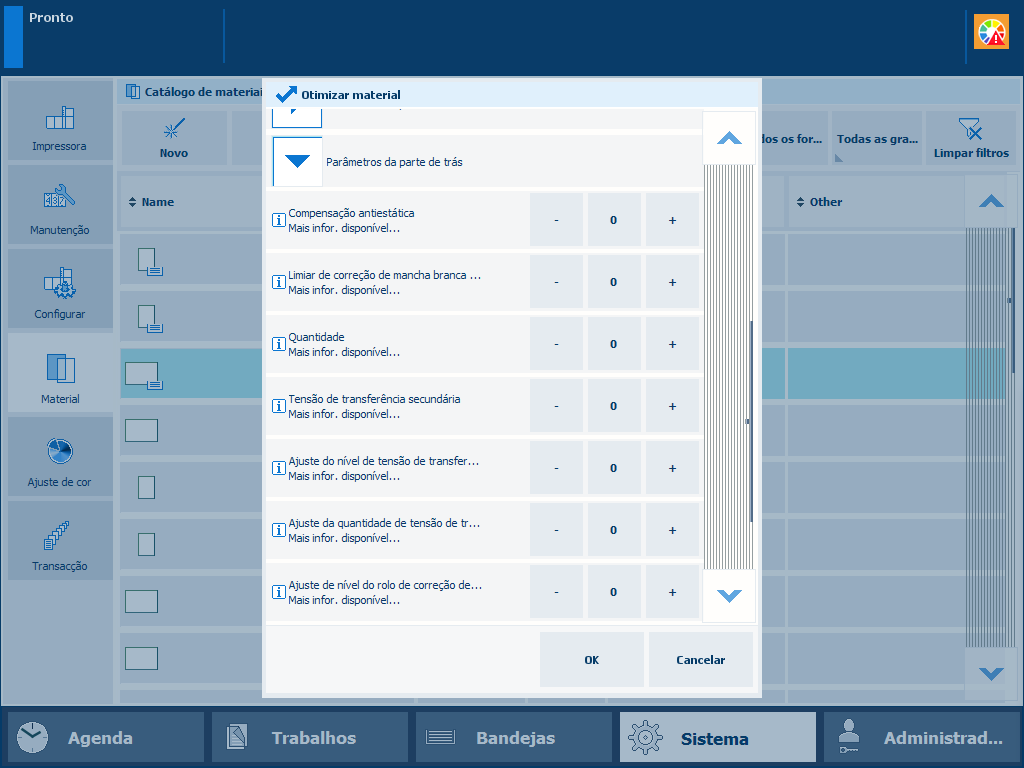Open the Impressora sidebar section
Screen dimensions: 1024x768
[60, 121]
